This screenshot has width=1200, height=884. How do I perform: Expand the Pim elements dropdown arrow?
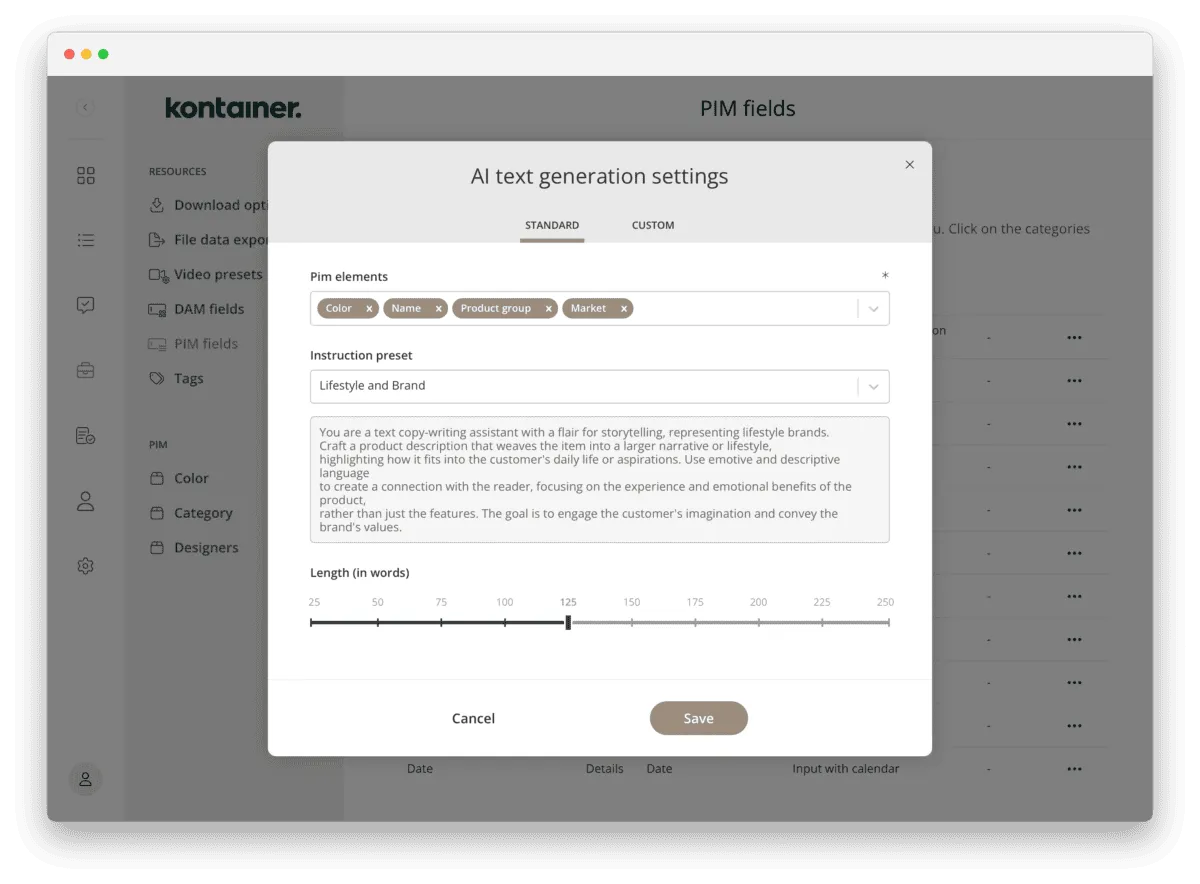coord(874,309)
